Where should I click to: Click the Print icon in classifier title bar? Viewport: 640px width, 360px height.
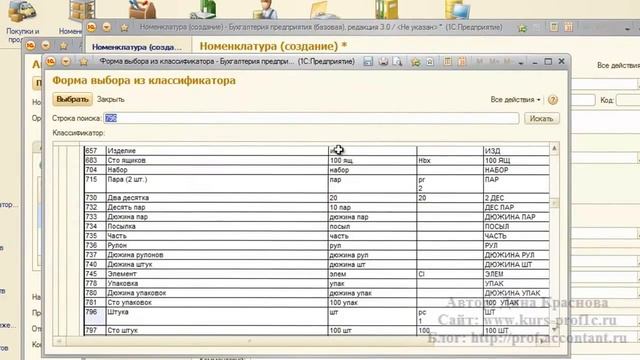click(x=383, y=62)
